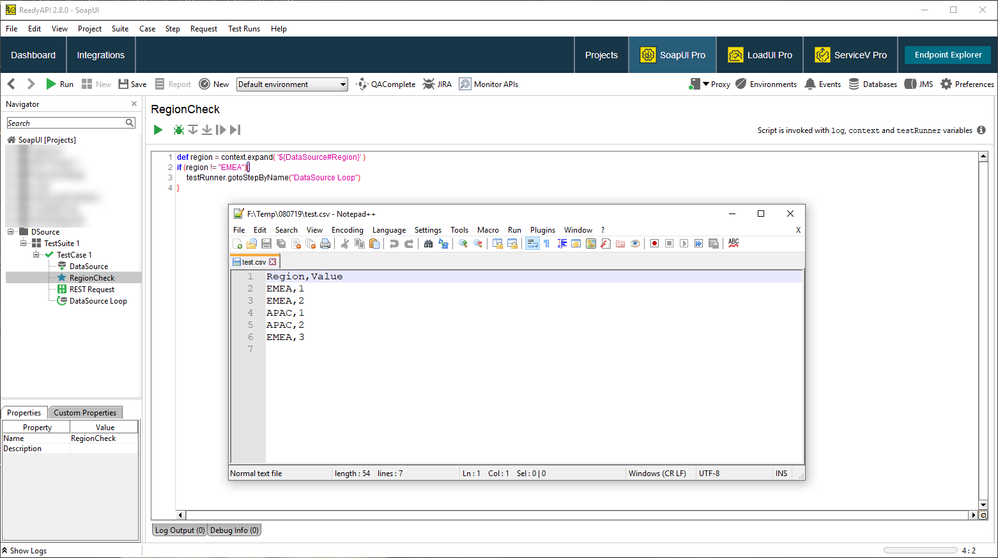The height and width of the screenshot is (558, 998).
Task: Toggle Notepad++ word wrap button
Action: point(532,244)
